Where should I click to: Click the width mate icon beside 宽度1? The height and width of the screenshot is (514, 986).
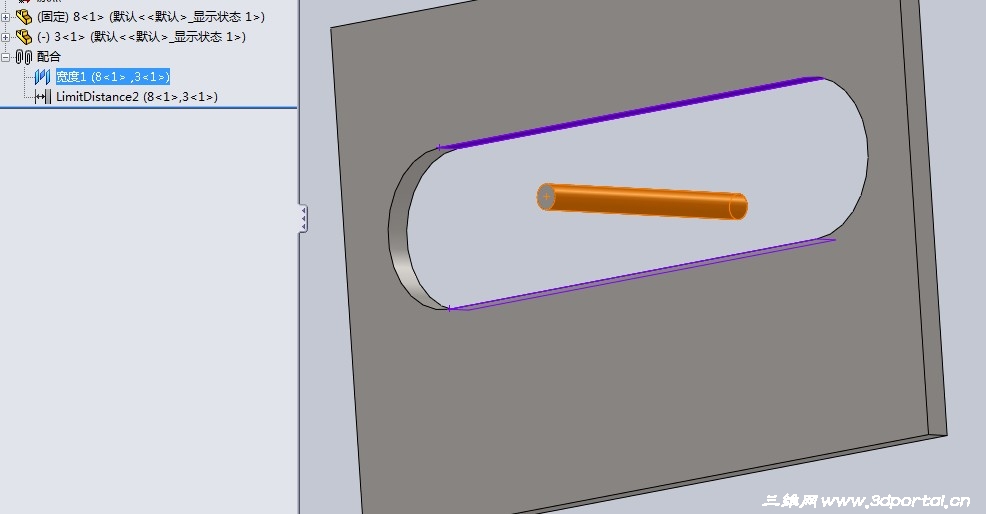(43, 77)
